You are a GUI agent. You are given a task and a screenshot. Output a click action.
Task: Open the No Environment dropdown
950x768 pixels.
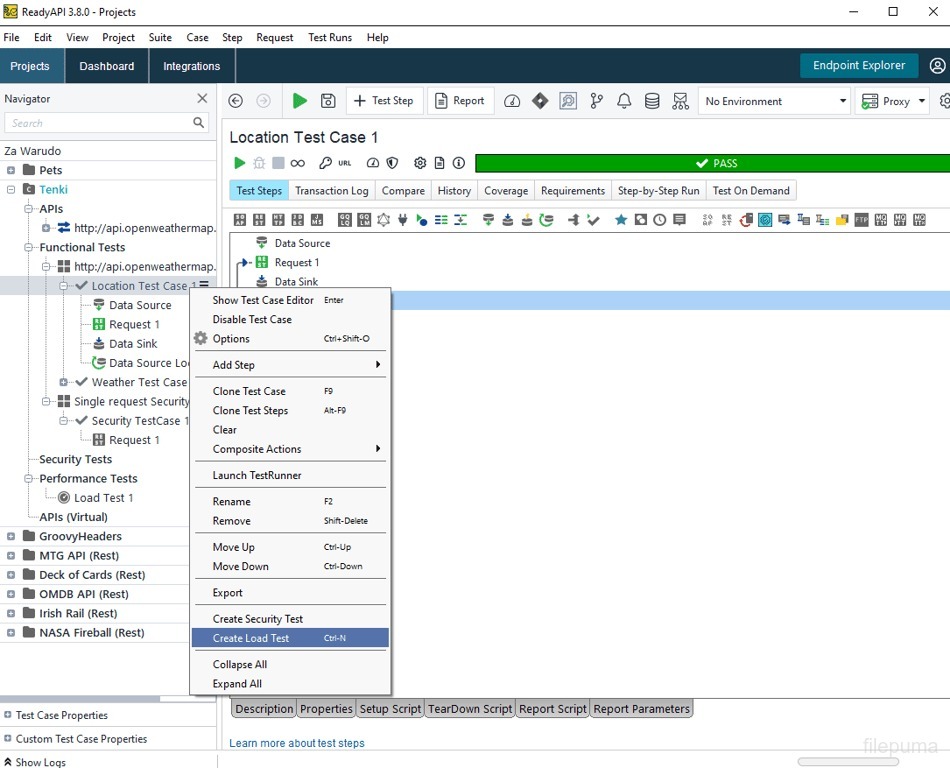click(773, 101)
